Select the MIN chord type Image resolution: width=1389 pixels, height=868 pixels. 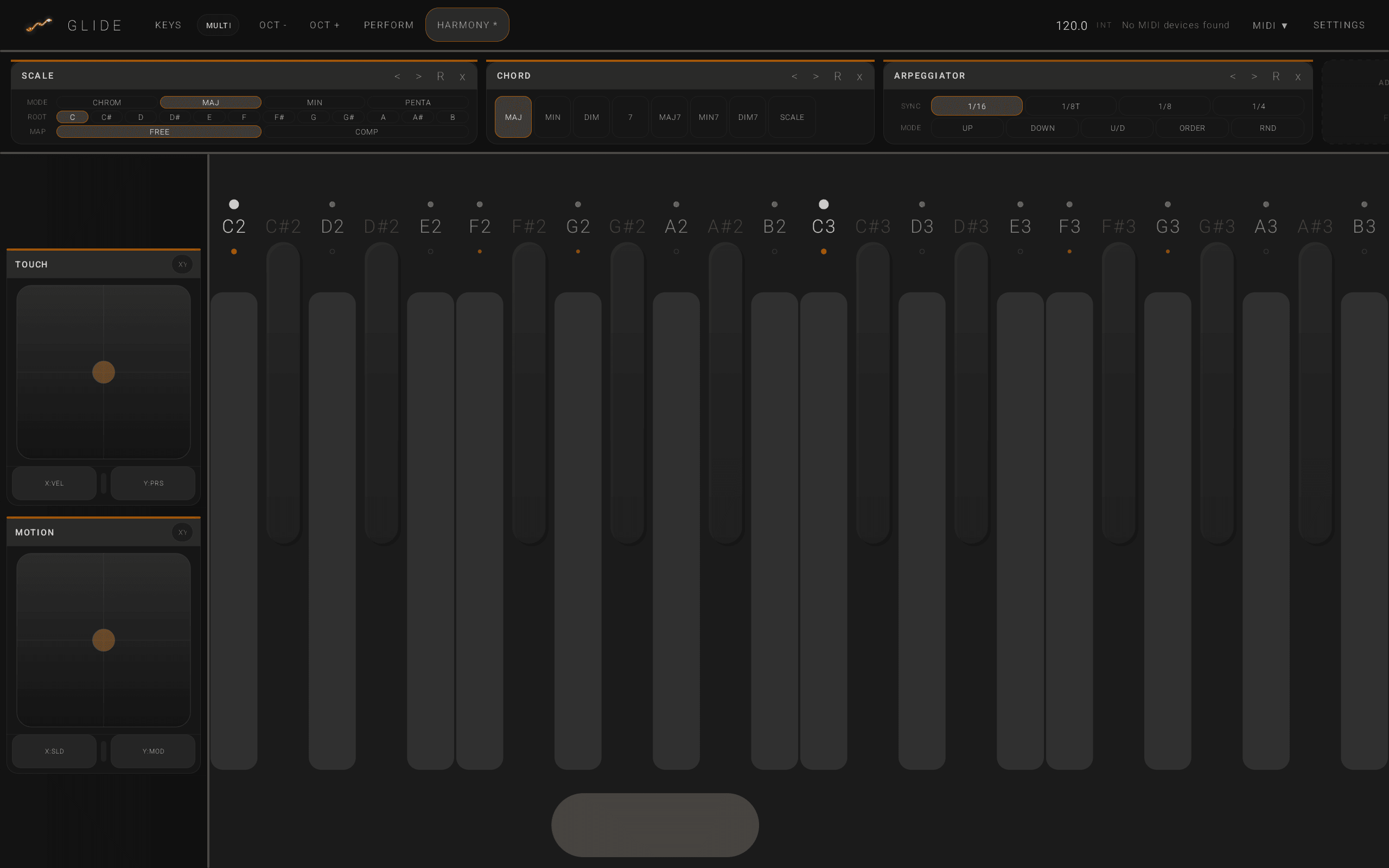point(553,117)
